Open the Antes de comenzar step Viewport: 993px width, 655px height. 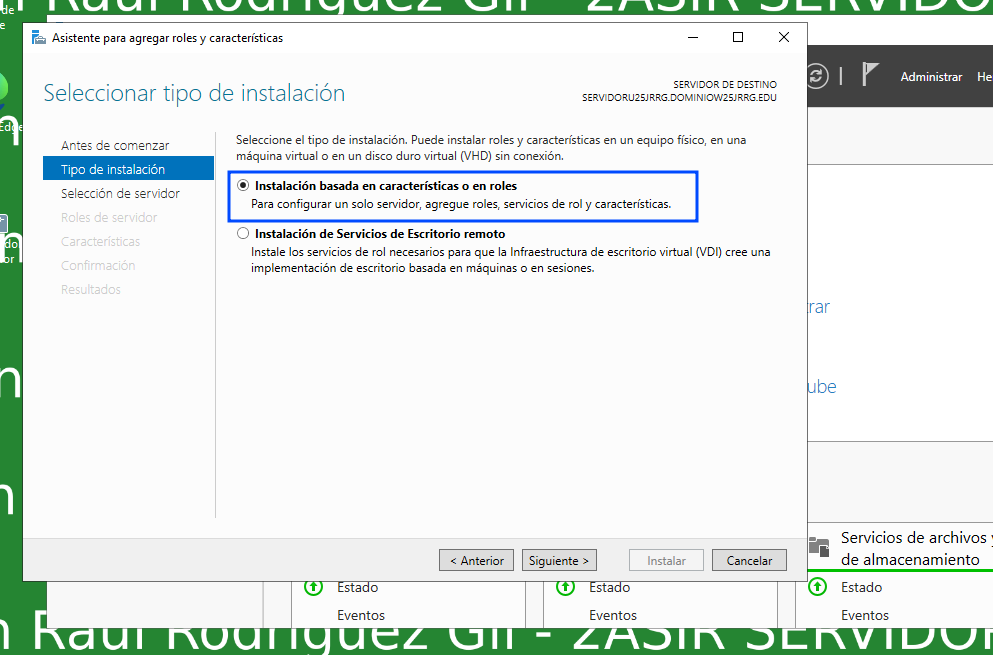click(x=115, y=145)
